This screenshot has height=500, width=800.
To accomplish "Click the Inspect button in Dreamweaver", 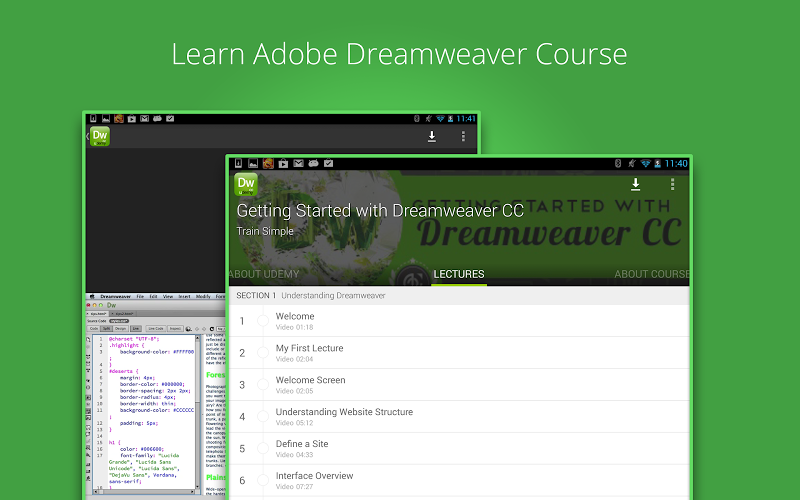I will click(x=175, y=329).
